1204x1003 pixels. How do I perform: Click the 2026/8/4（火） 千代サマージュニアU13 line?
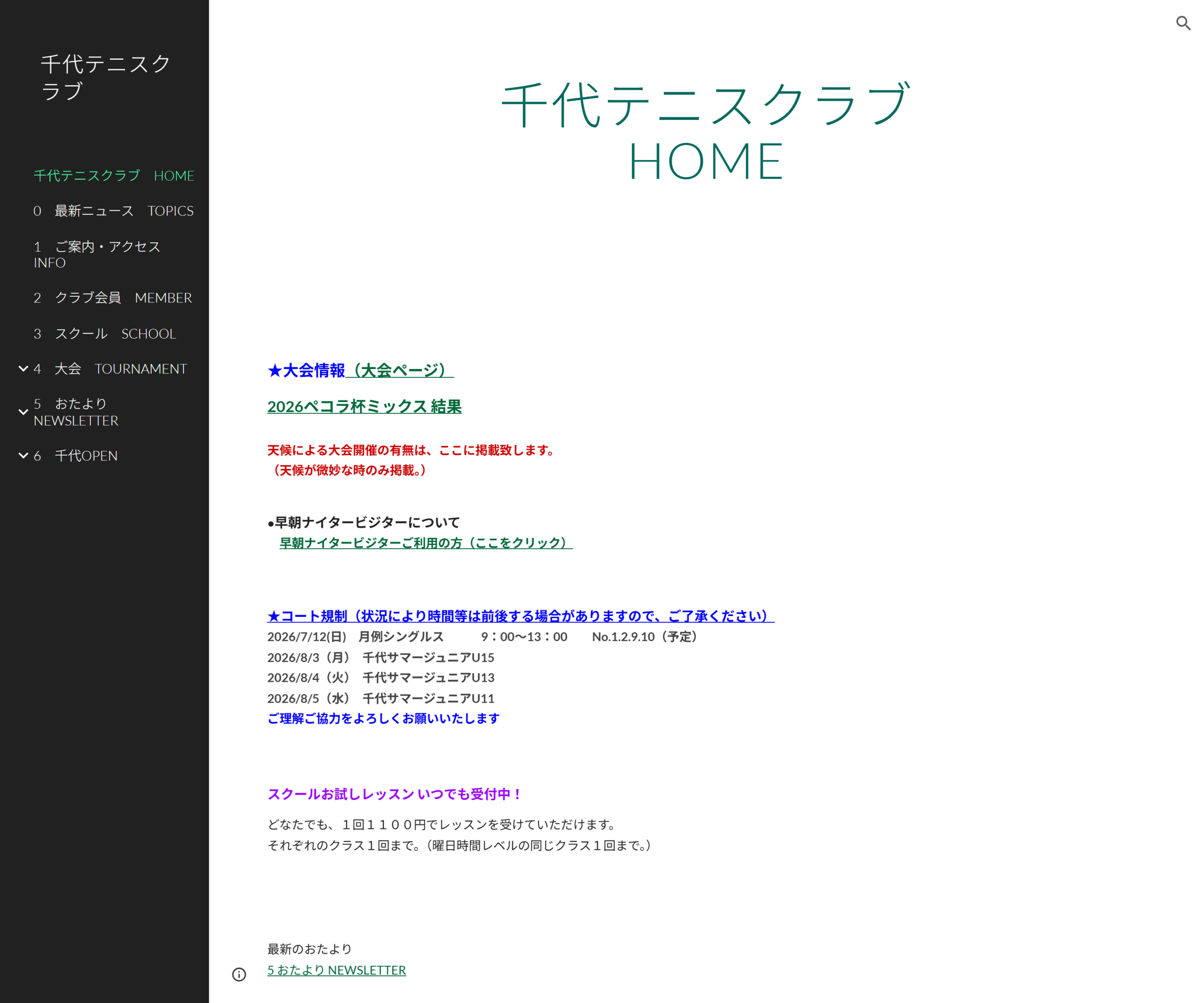(380, 678)
